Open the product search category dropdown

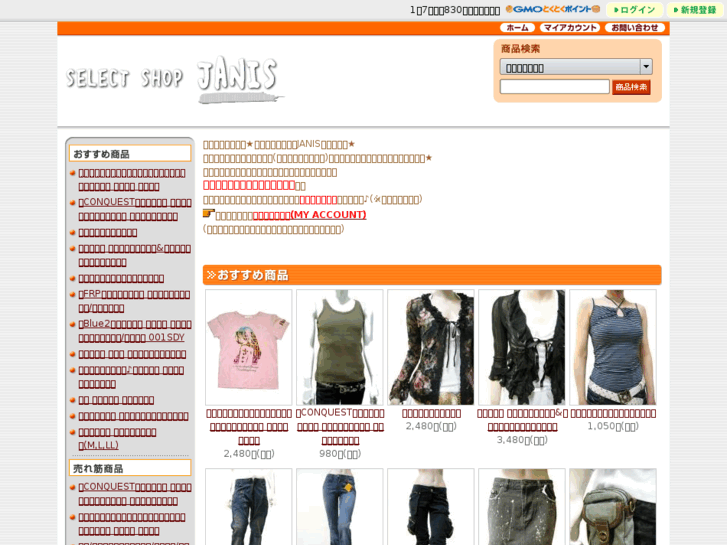(576, 67)
